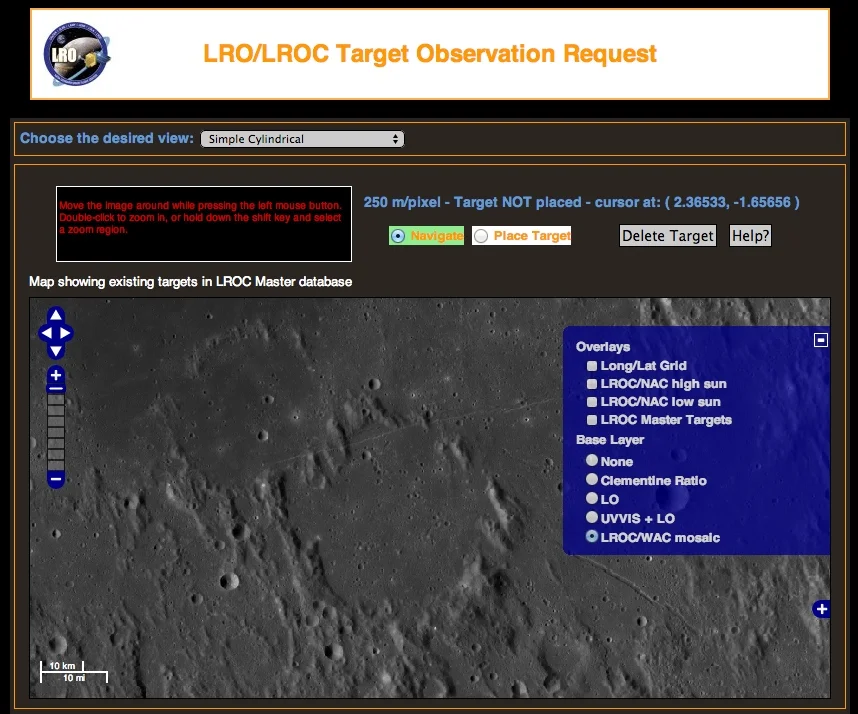Viewport: 858px width, 714px height.
Task: Enable the LROC/NAC high sun overlay
Action: (x=592, y=384)
